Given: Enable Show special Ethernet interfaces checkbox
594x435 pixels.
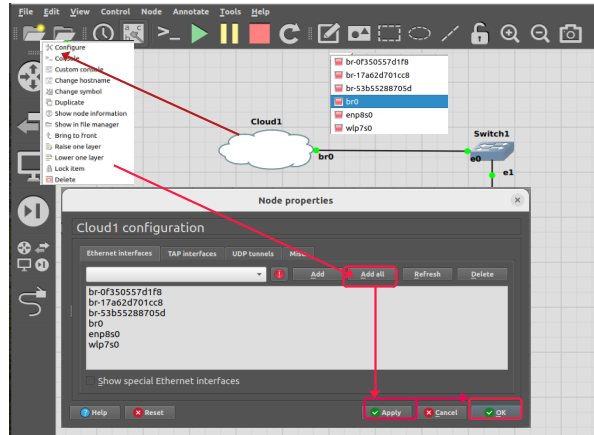Looking at the screenshot, I should 90,380.
